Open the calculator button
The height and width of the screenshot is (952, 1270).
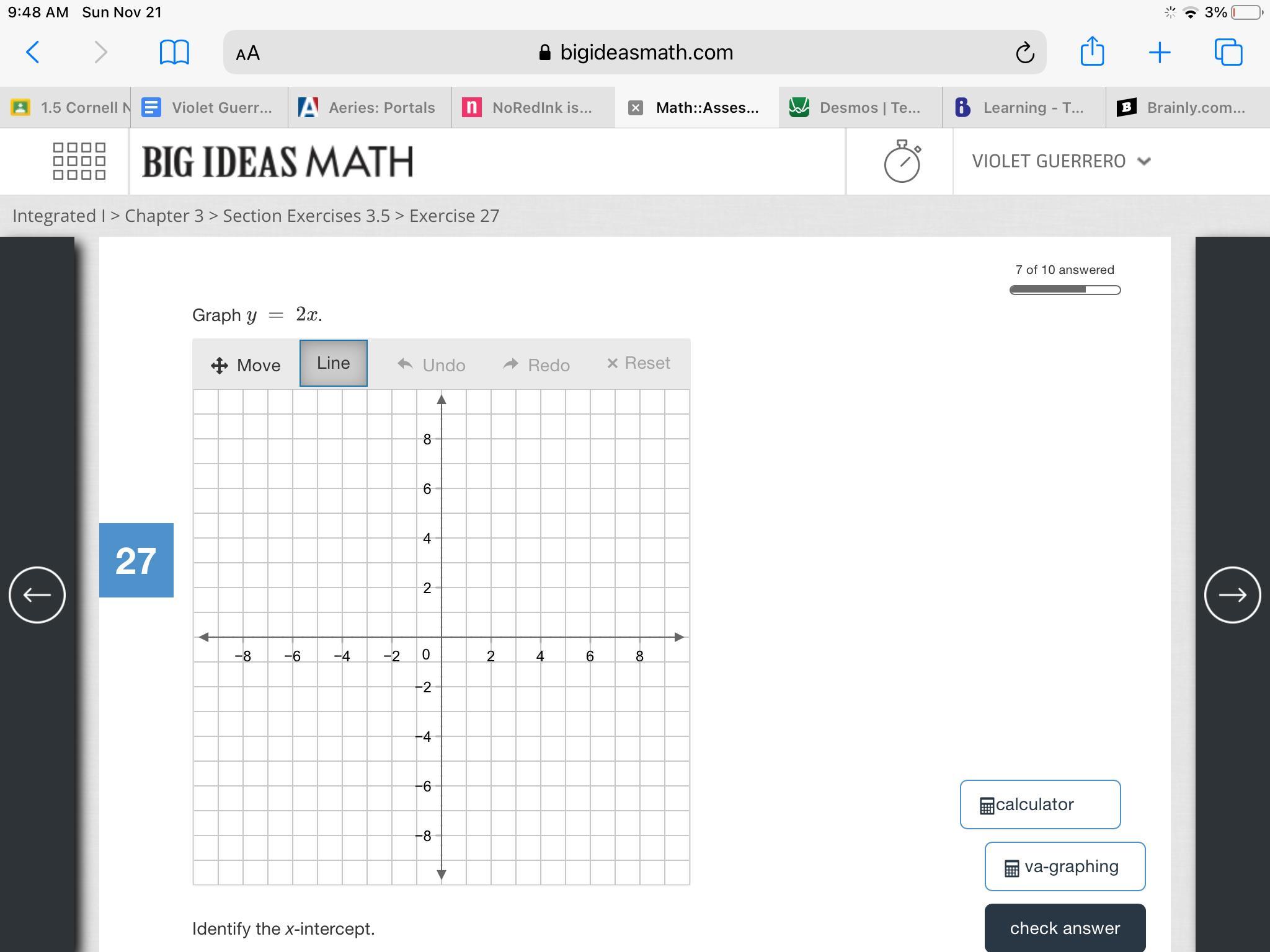pyautogui.click(x=1040, y=804)
